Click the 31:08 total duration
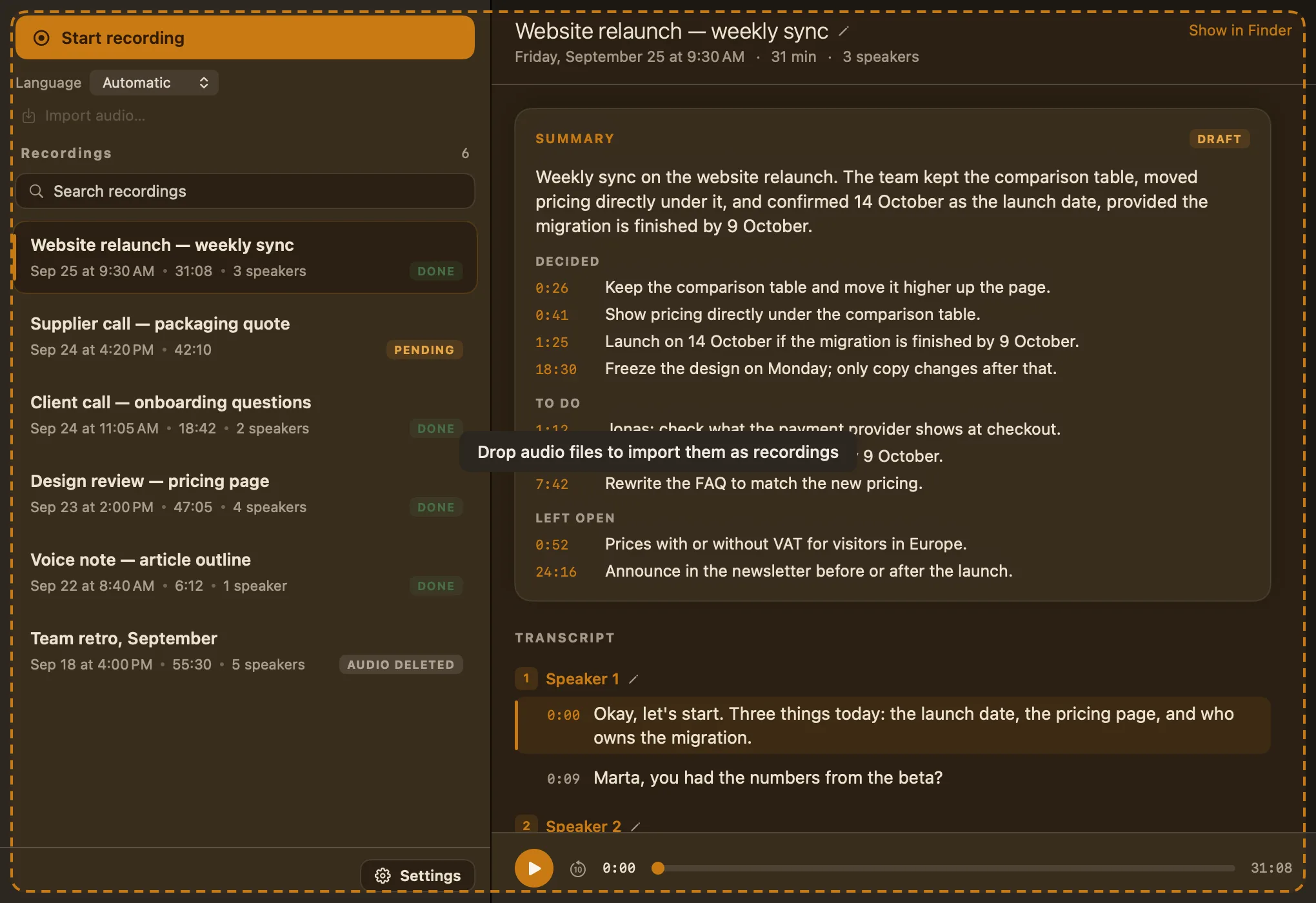 click(1271, 868)
